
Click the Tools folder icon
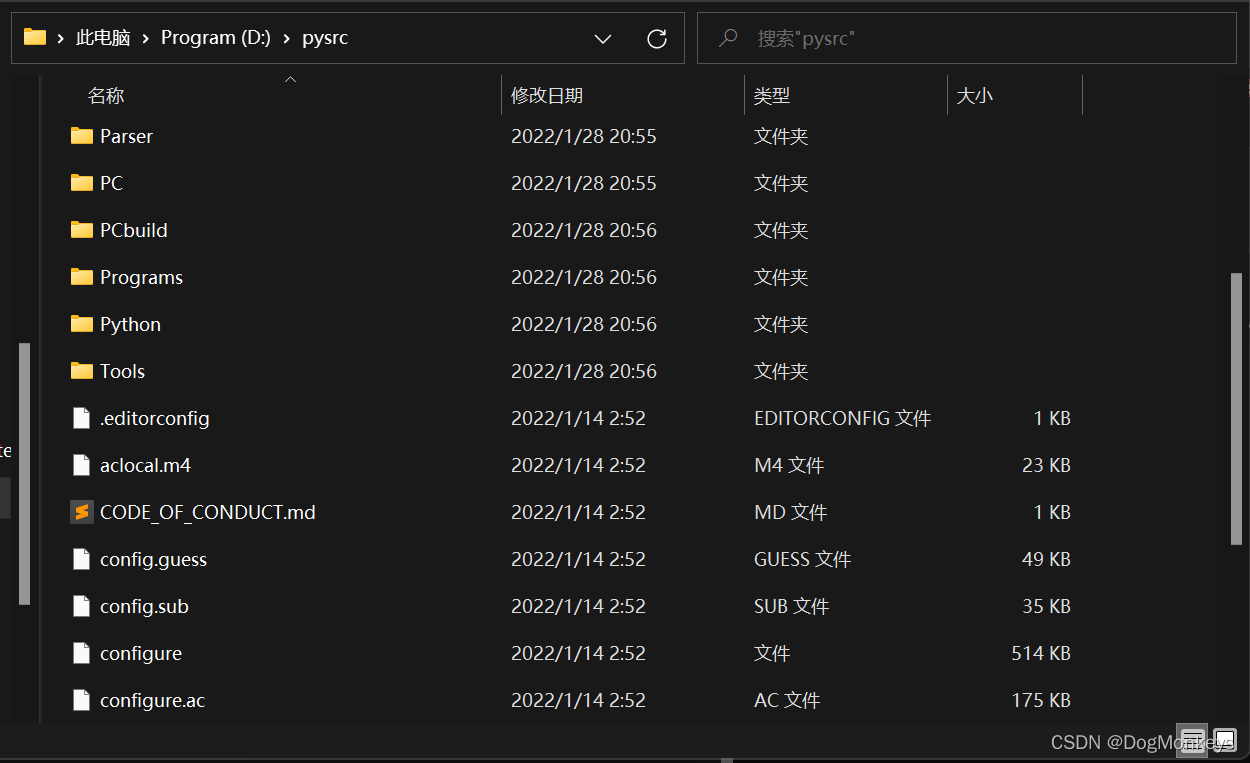(82, 371)
